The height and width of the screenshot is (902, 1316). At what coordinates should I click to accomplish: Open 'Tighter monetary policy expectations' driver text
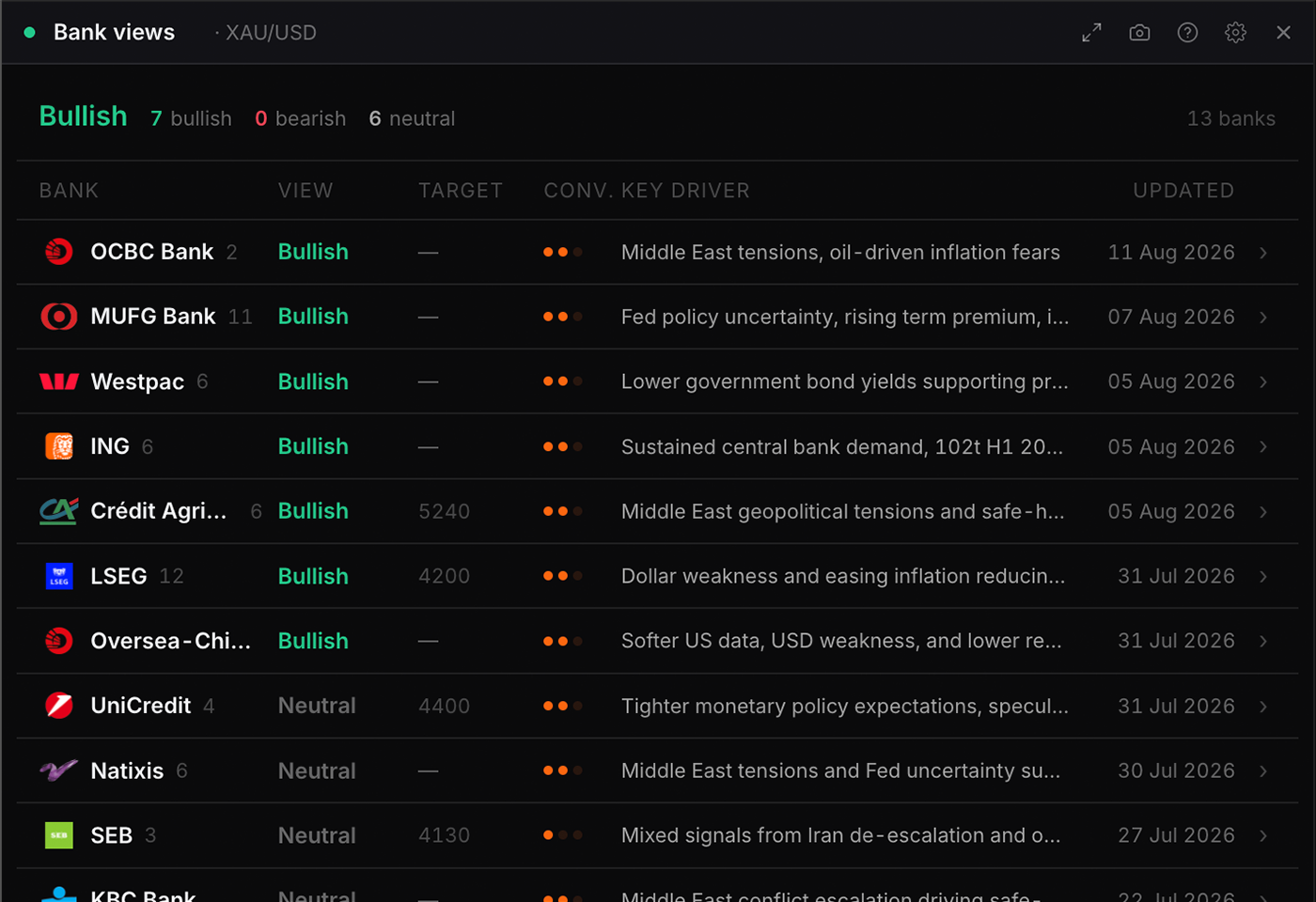click(845, 706)
